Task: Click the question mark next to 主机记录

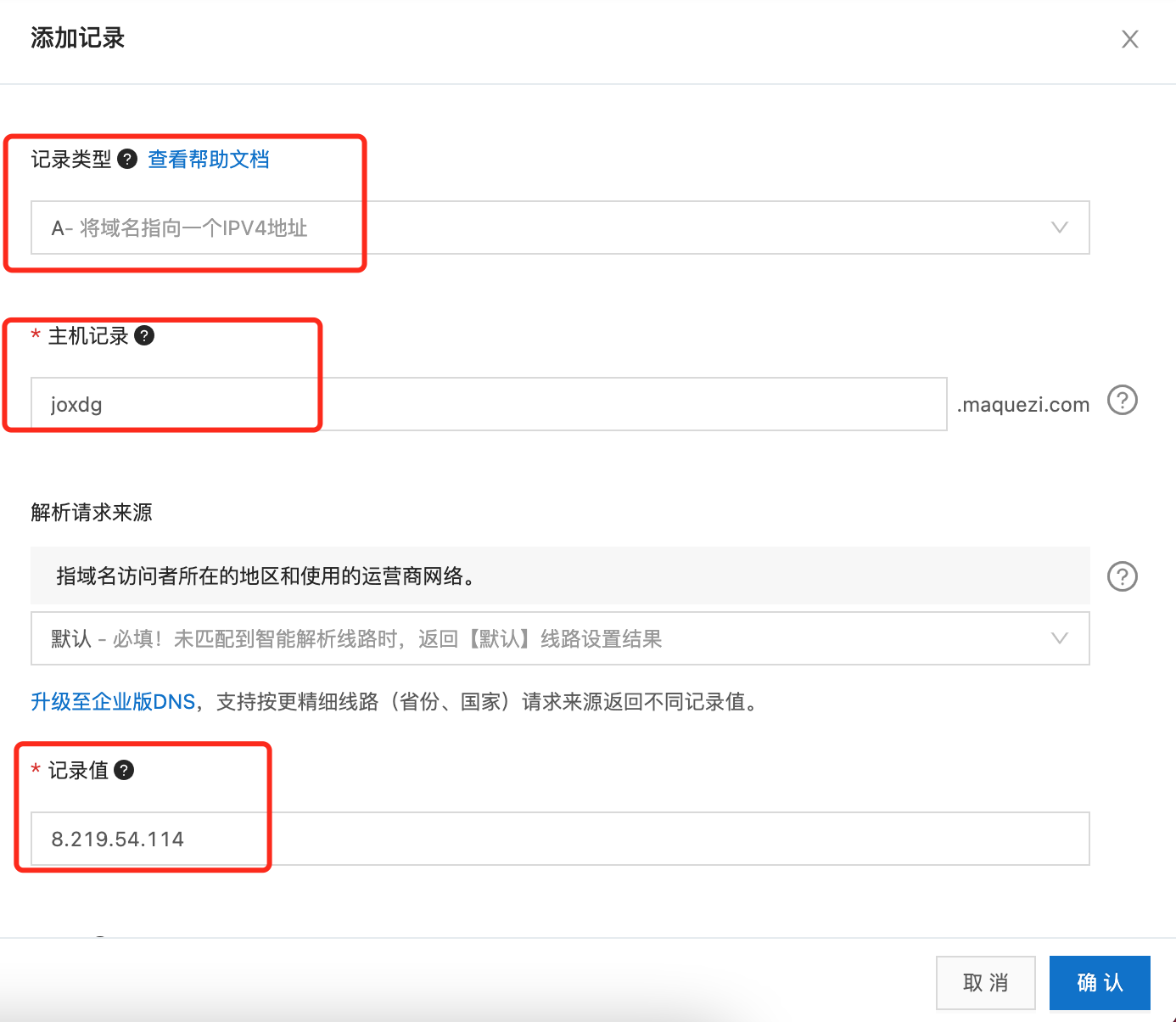Action: pyautogui.click(x=144, y=335)
